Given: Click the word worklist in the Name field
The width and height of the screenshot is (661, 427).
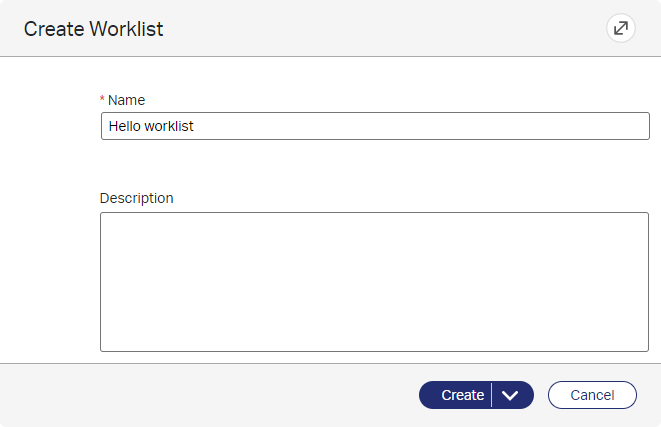Looking at the screenshot, I should (x=169, y=126).
